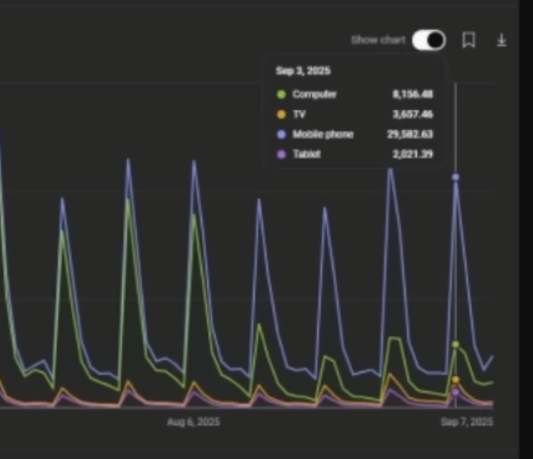
Task: Click the value 29,582.63
Action: point(410,134)
